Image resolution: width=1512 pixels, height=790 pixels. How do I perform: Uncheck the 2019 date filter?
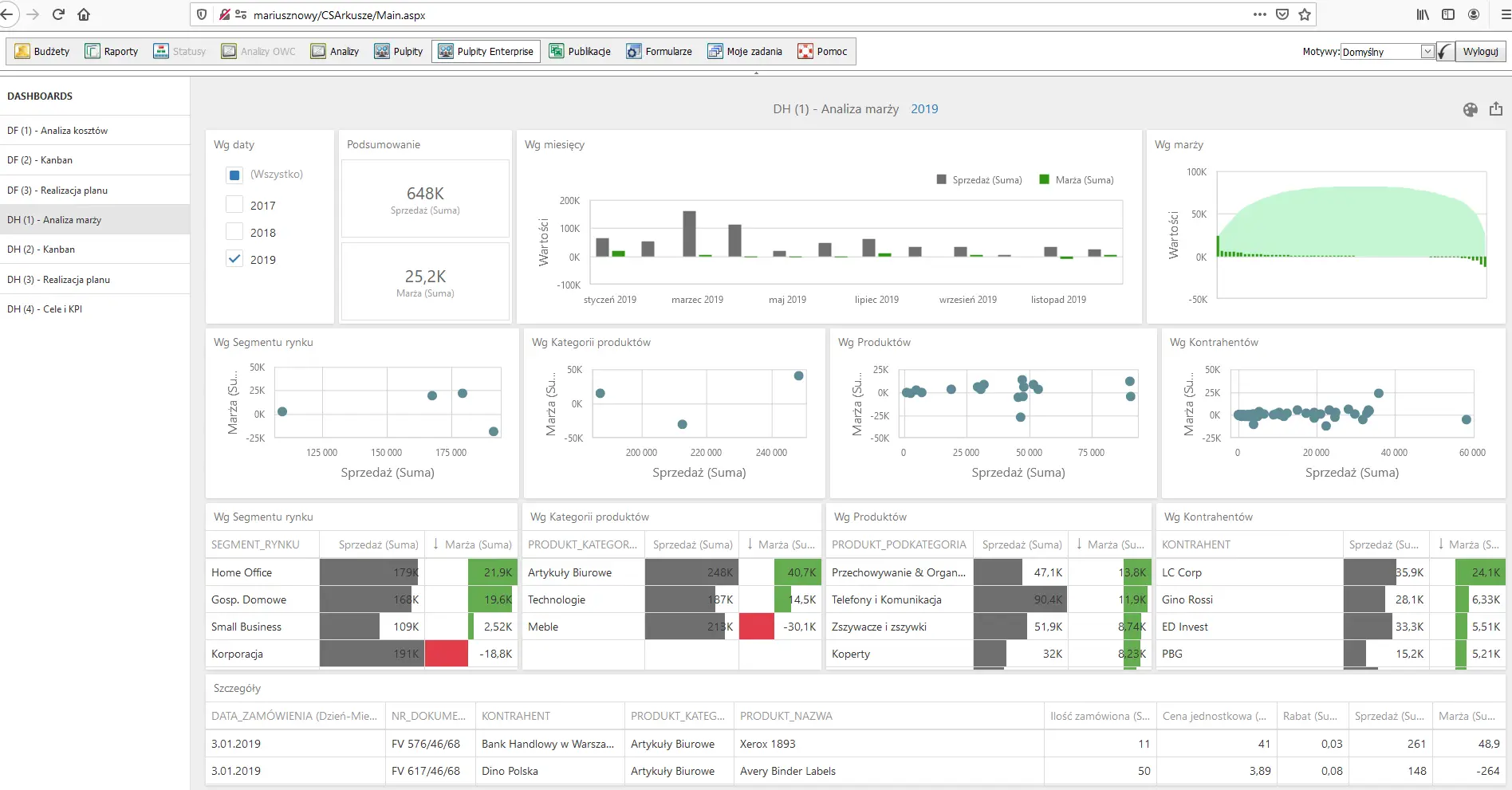(x=234, y=258)
